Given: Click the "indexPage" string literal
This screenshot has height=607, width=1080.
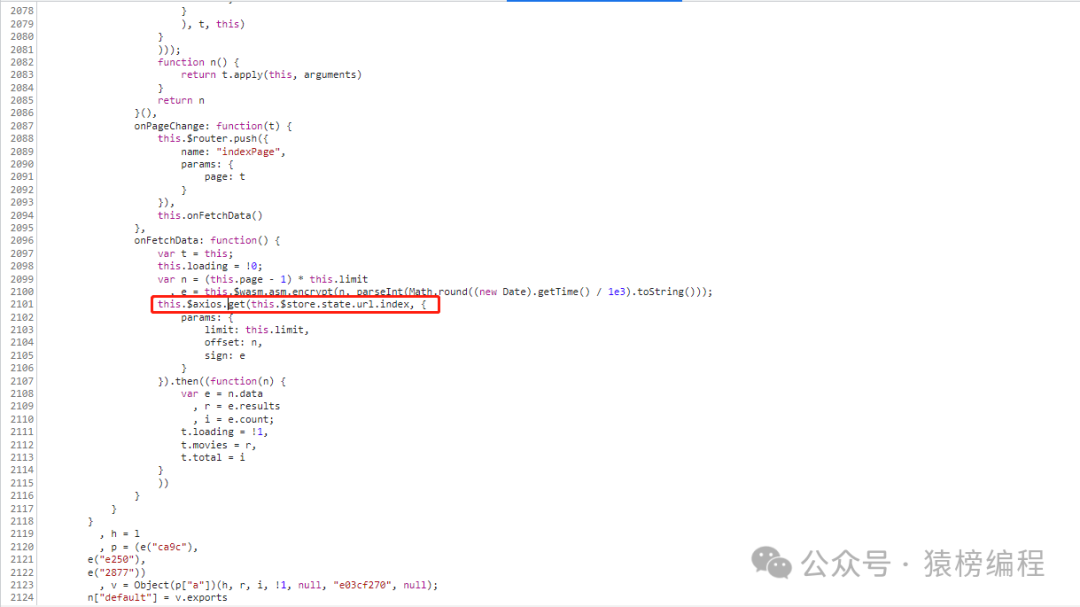Looking at the screenshot, I should [x=248, y=152].
